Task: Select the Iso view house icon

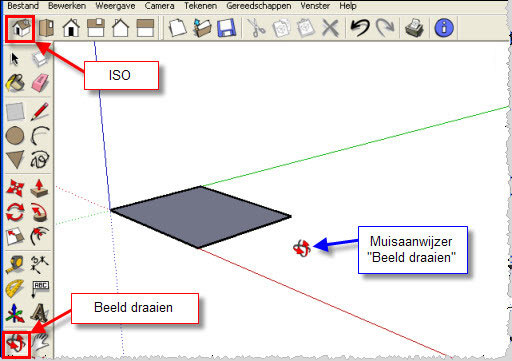Action: pyautogui.click(x=21, y=28)
